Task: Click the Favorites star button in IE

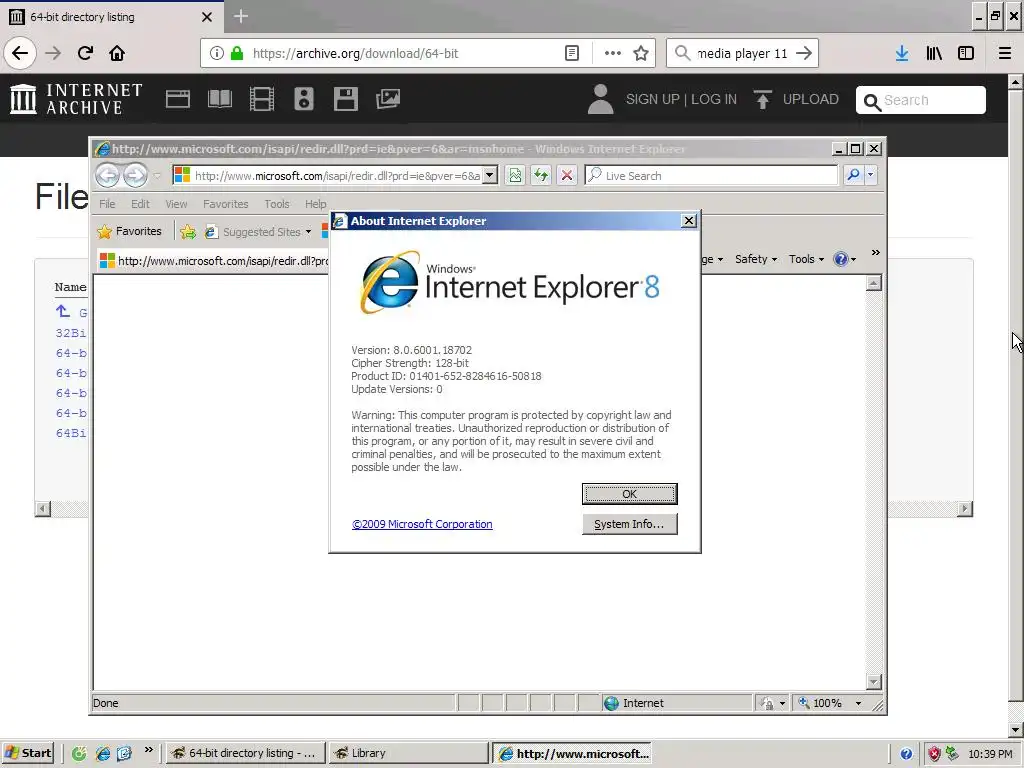Action: [129, 231]
